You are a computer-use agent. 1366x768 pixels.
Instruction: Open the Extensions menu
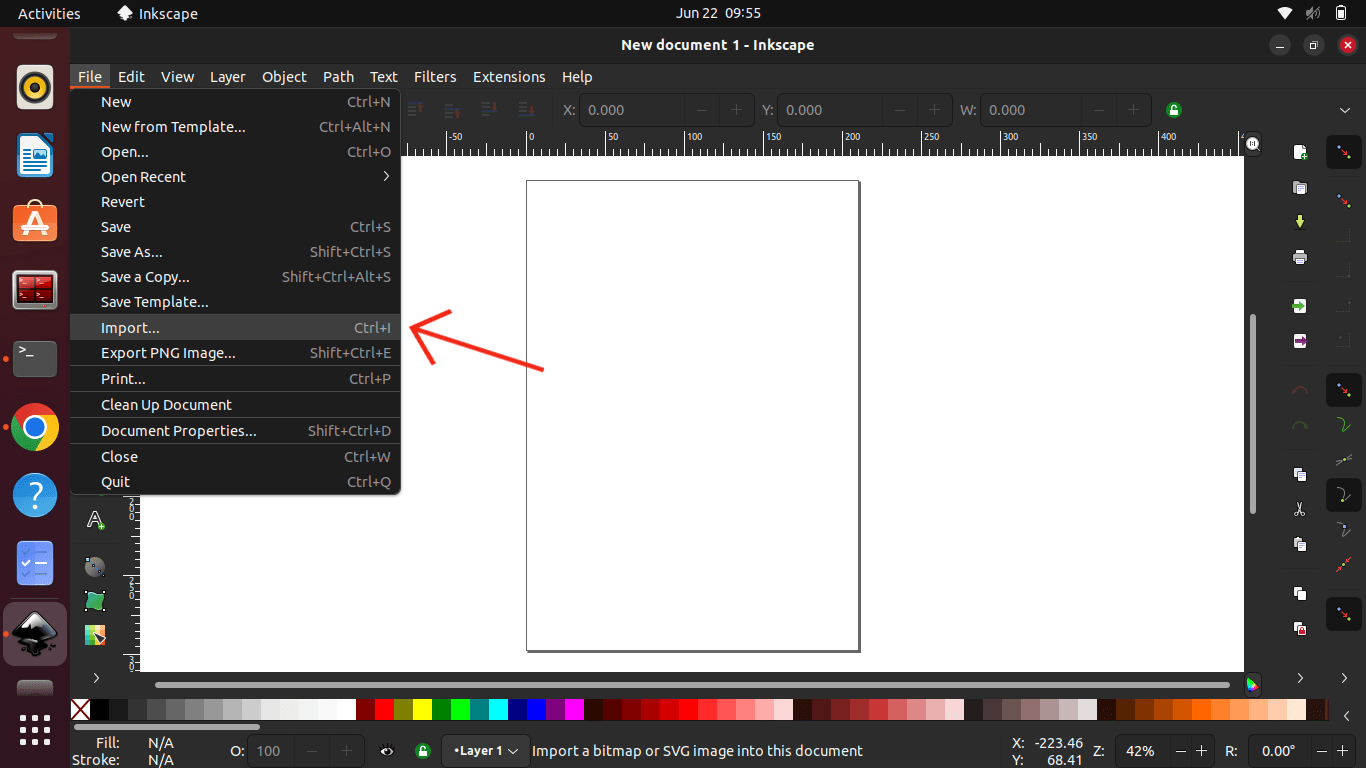(508, 77)
